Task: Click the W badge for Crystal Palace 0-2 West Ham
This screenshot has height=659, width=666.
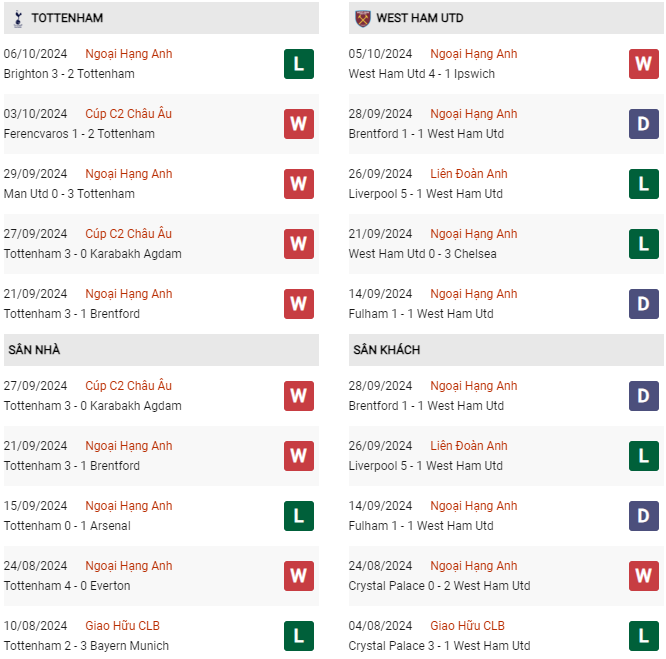Action: (643, 576)
